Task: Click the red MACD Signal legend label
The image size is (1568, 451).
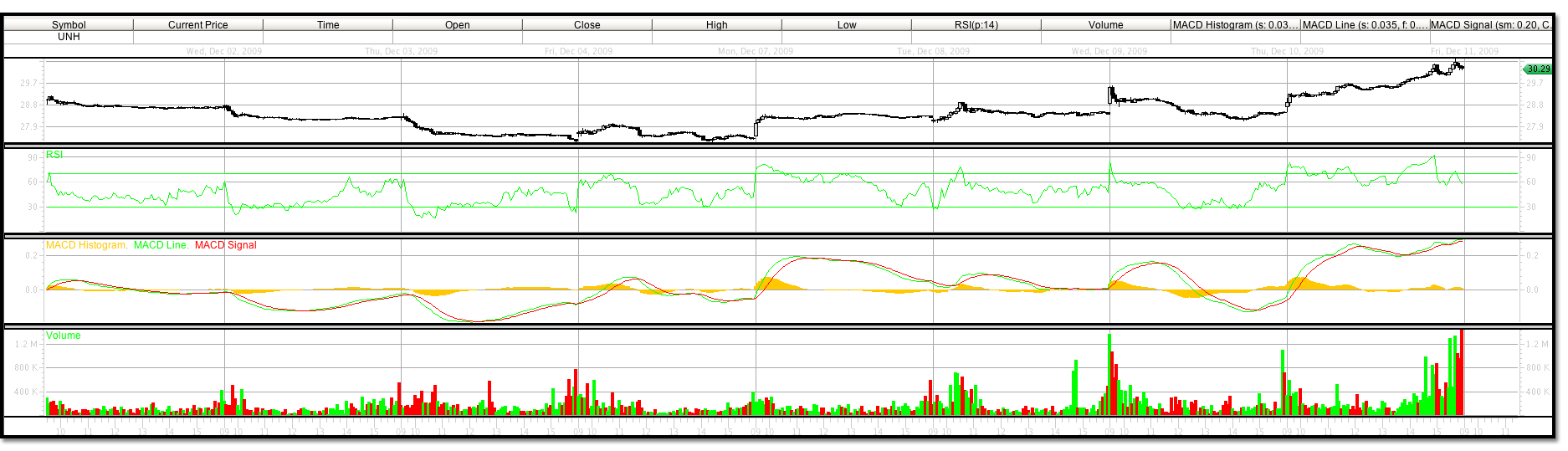Action: pos(226,245)
